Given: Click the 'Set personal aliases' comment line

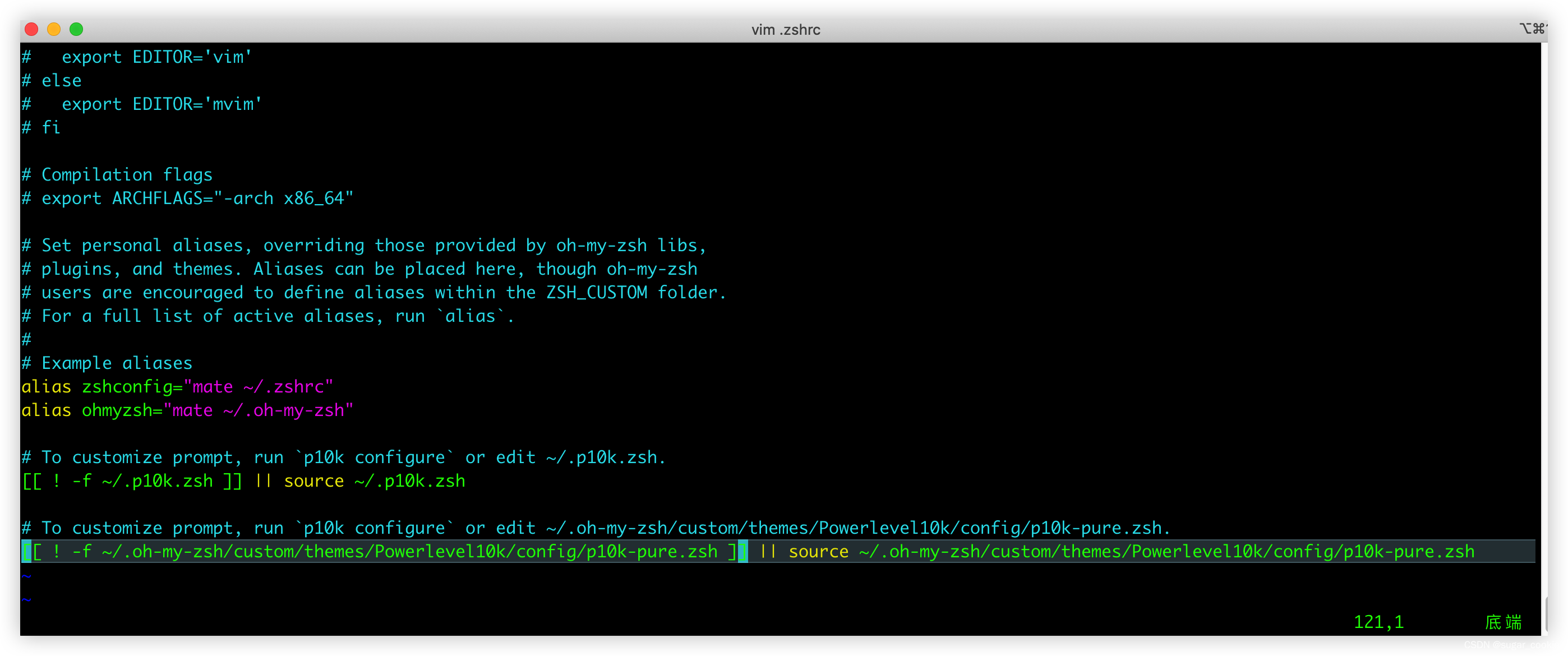Looking at the screenshot, I should click(364, 246).
